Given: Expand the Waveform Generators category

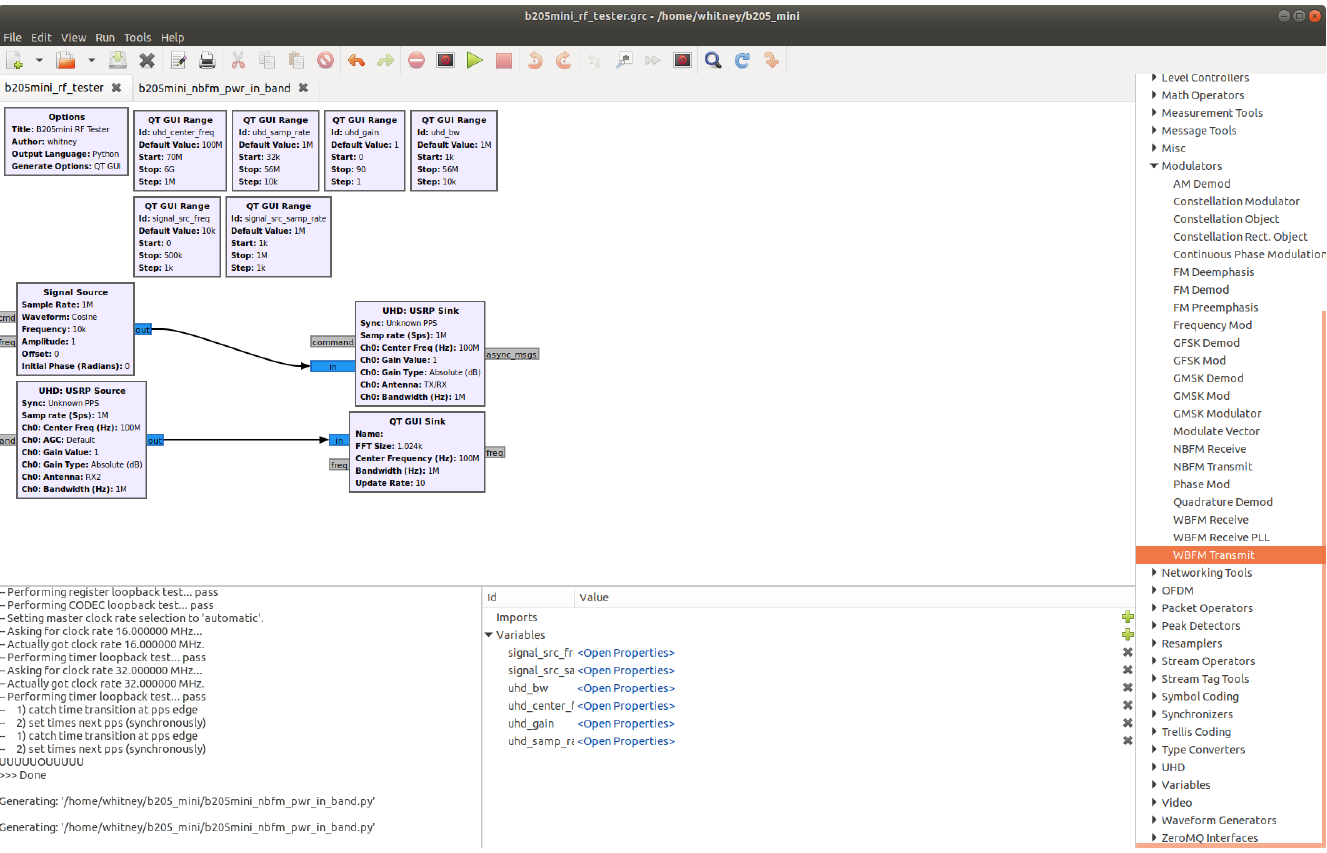Looking at the screenshot, I should tap(1154, 820).
